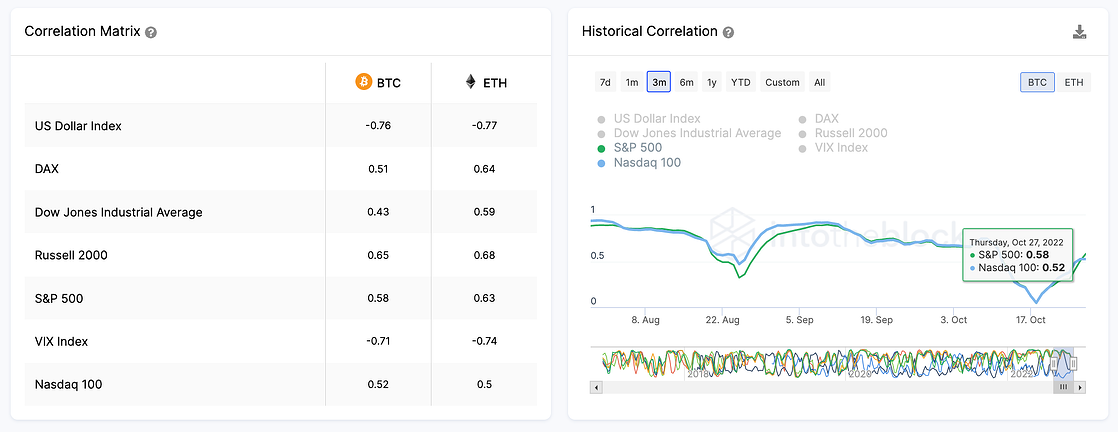Viewport: 1118px width, 432px height.
Task: Click ETH DAX correlation value 0.64
Action: point(484,169)
